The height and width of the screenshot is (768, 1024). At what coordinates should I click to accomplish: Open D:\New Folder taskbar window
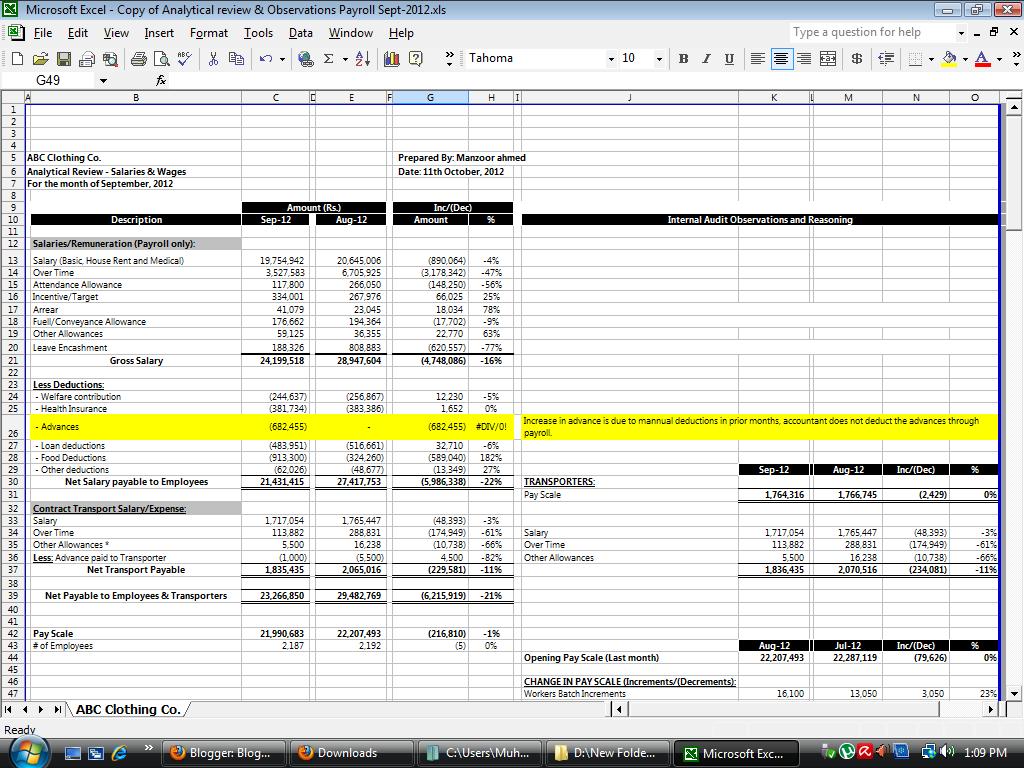click(608, 753)
